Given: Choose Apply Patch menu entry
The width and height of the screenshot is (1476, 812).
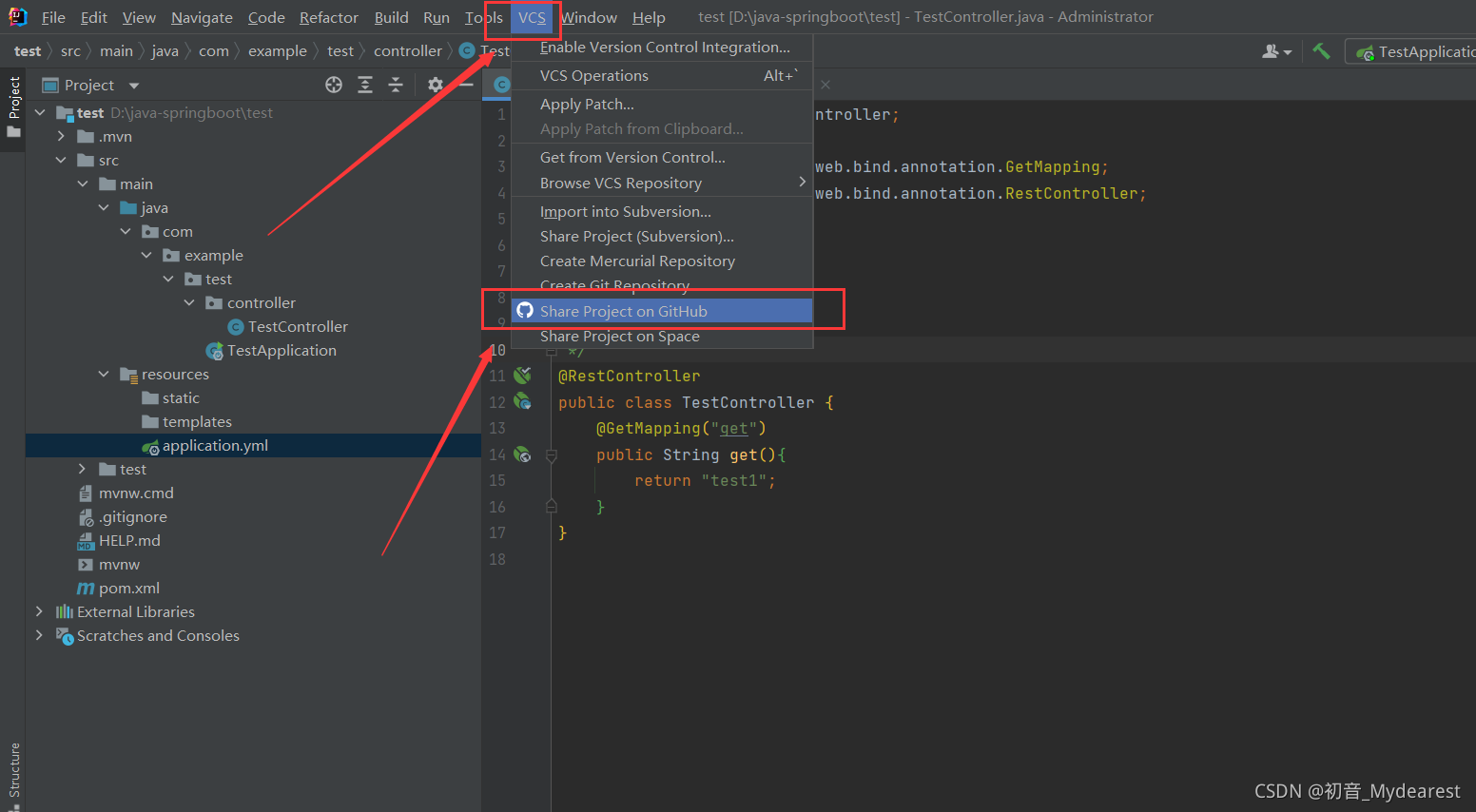Looking at the screenshot, I should (x=662, y=105).
